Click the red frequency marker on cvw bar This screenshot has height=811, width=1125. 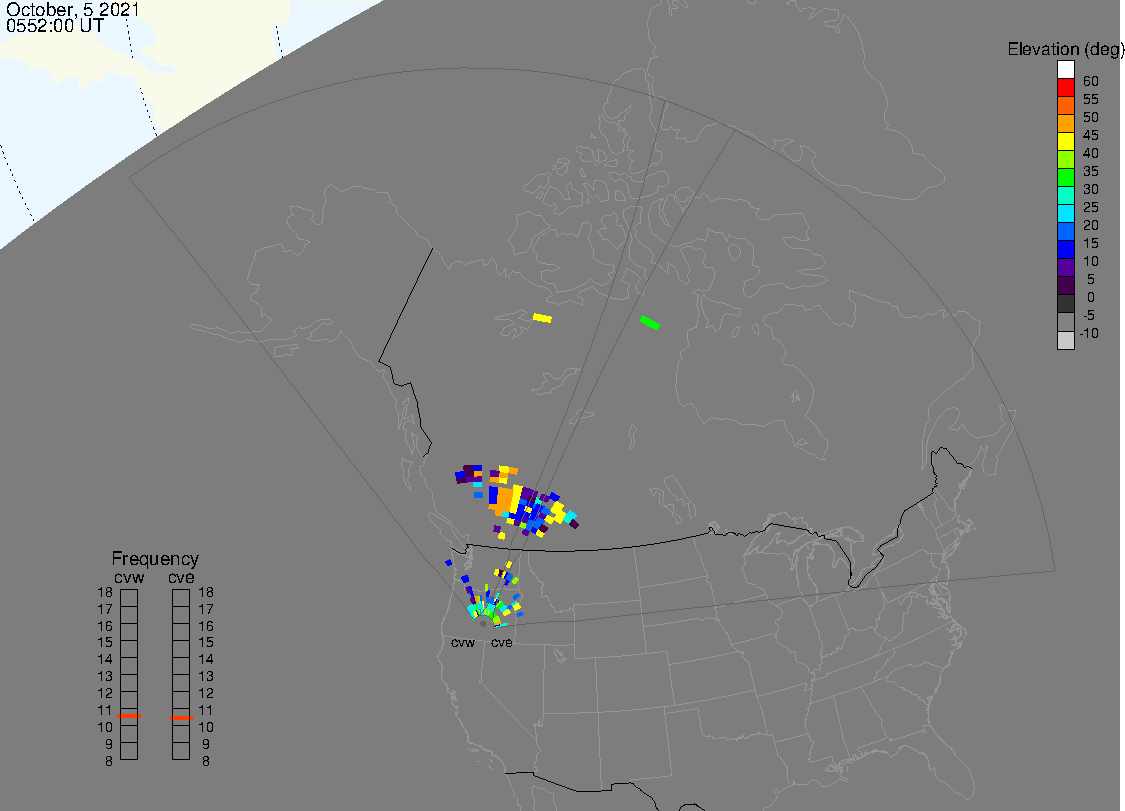(x=129, y=716)
